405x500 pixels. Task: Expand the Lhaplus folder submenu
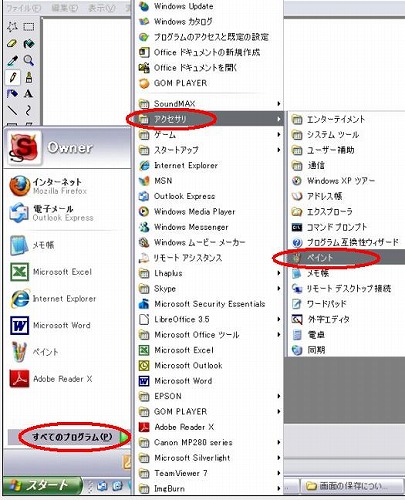pos(210,273)
